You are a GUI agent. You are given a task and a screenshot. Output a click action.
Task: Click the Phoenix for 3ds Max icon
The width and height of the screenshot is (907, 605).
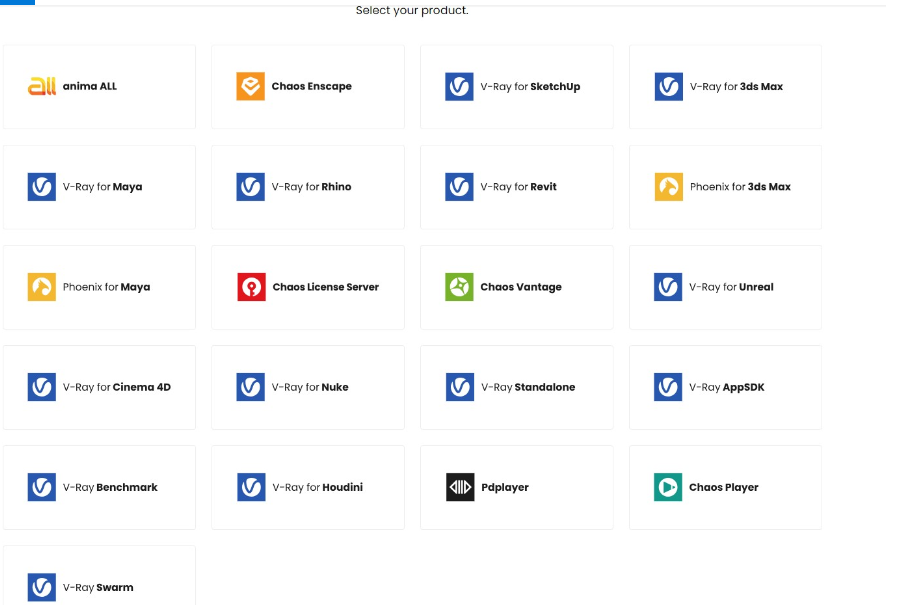tap(669, 187)
